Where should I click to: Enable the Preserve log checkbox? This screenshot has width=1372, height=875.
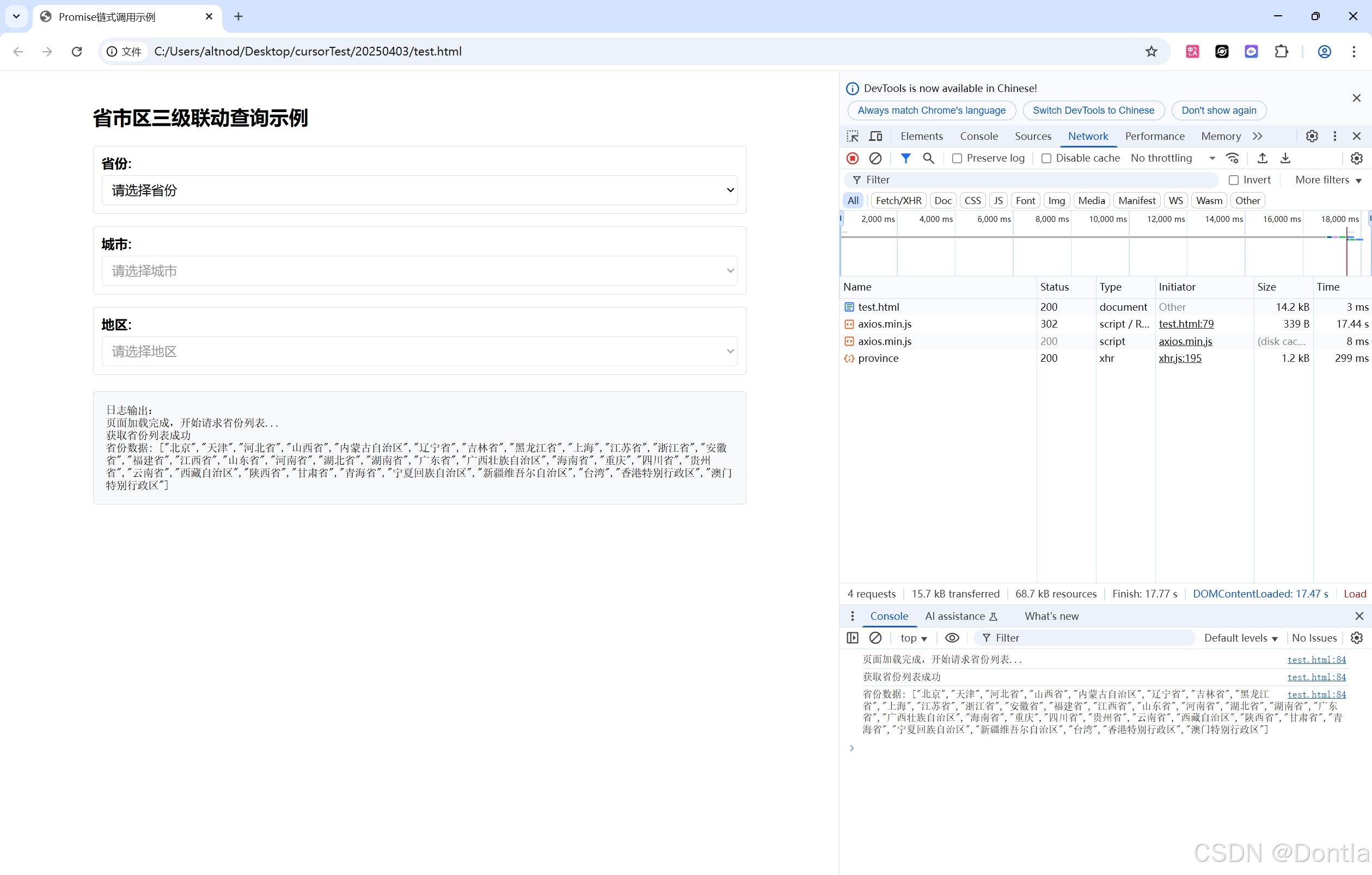pyautogui.click(x=957, y=158)
